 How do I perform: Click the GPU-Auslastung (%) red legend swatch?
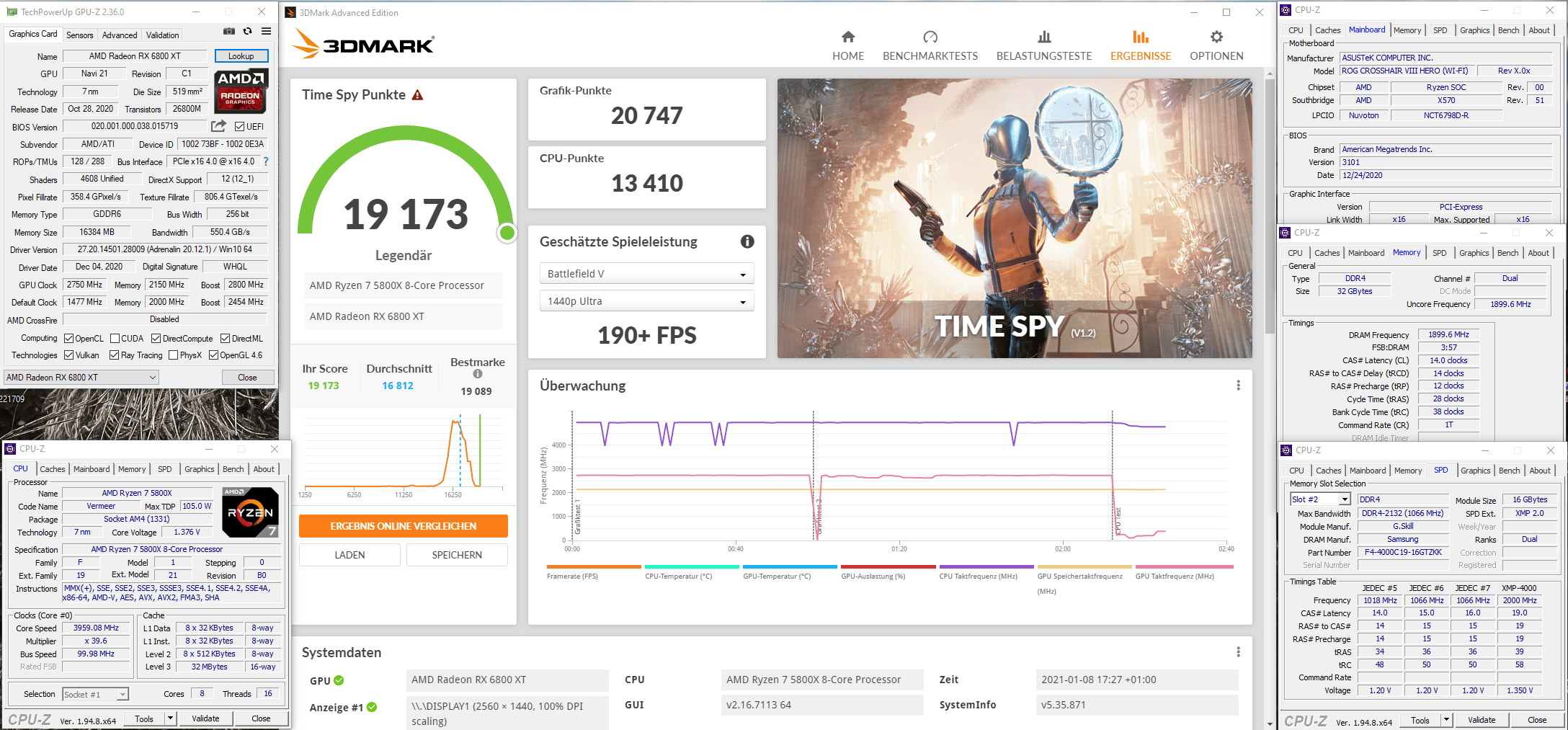(888, 566)
